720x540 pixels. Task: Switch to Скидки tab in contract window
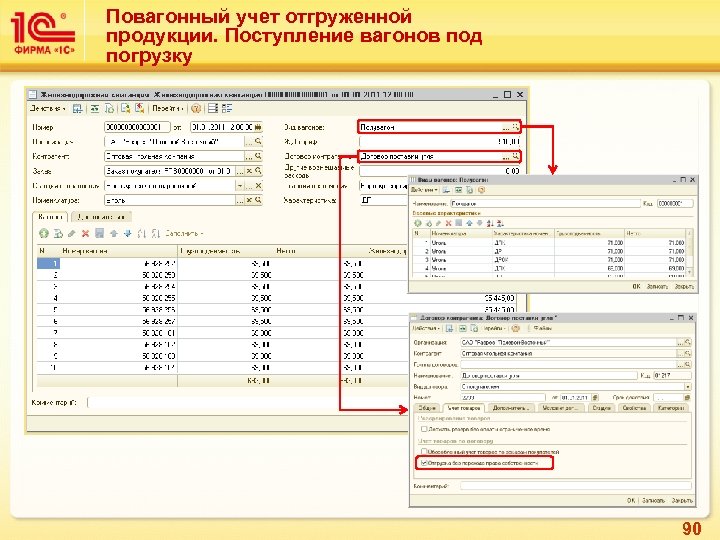601,408
